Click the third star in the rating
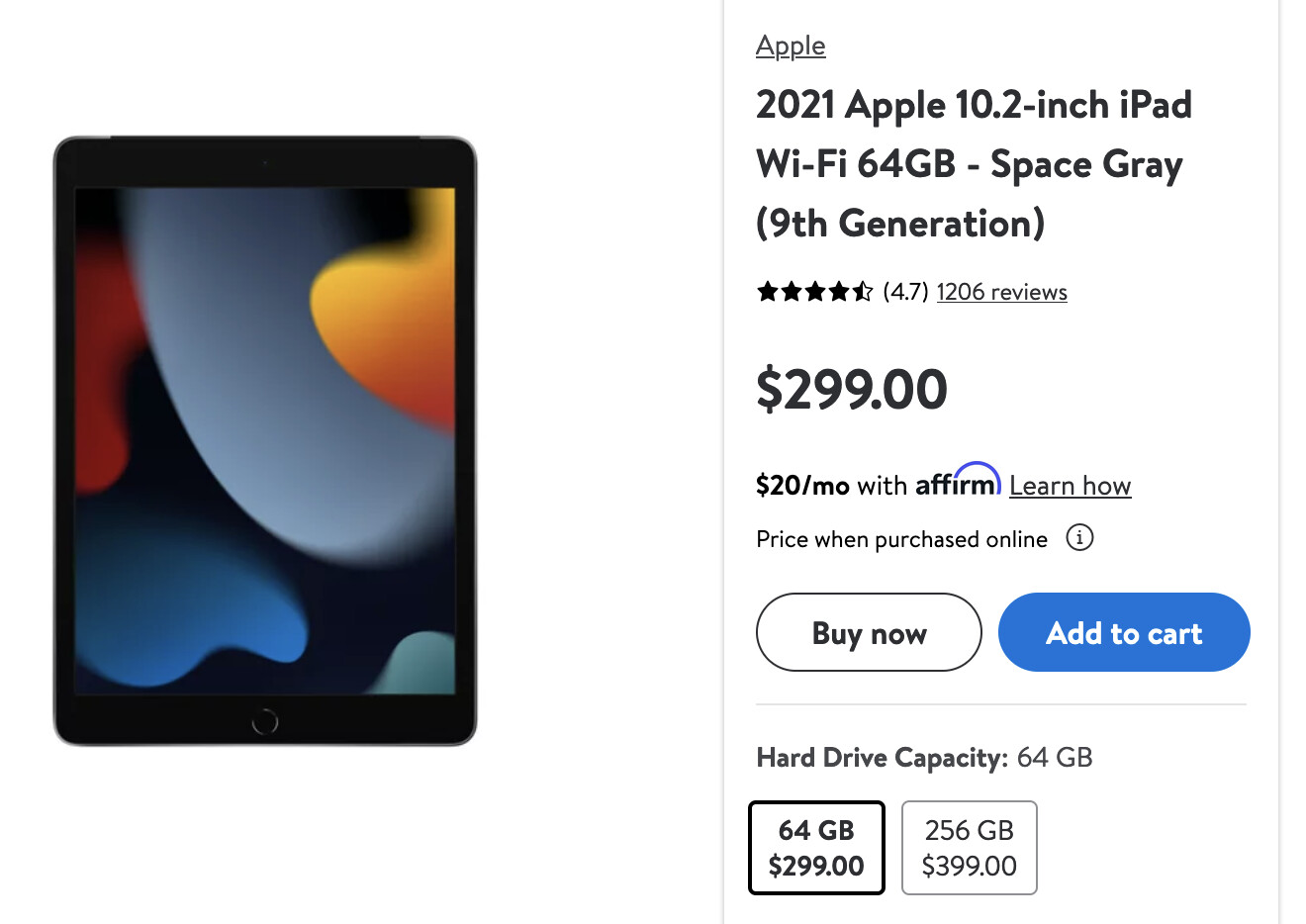 pyautogui.click(x=815, y=292)
